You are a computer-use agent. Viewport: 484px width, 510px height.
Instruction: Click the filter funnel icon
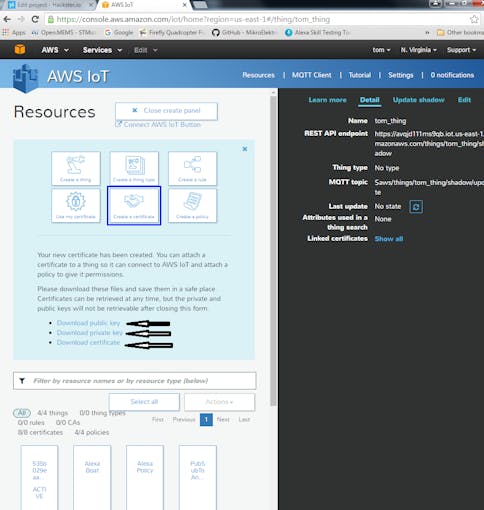pos(22,381)
